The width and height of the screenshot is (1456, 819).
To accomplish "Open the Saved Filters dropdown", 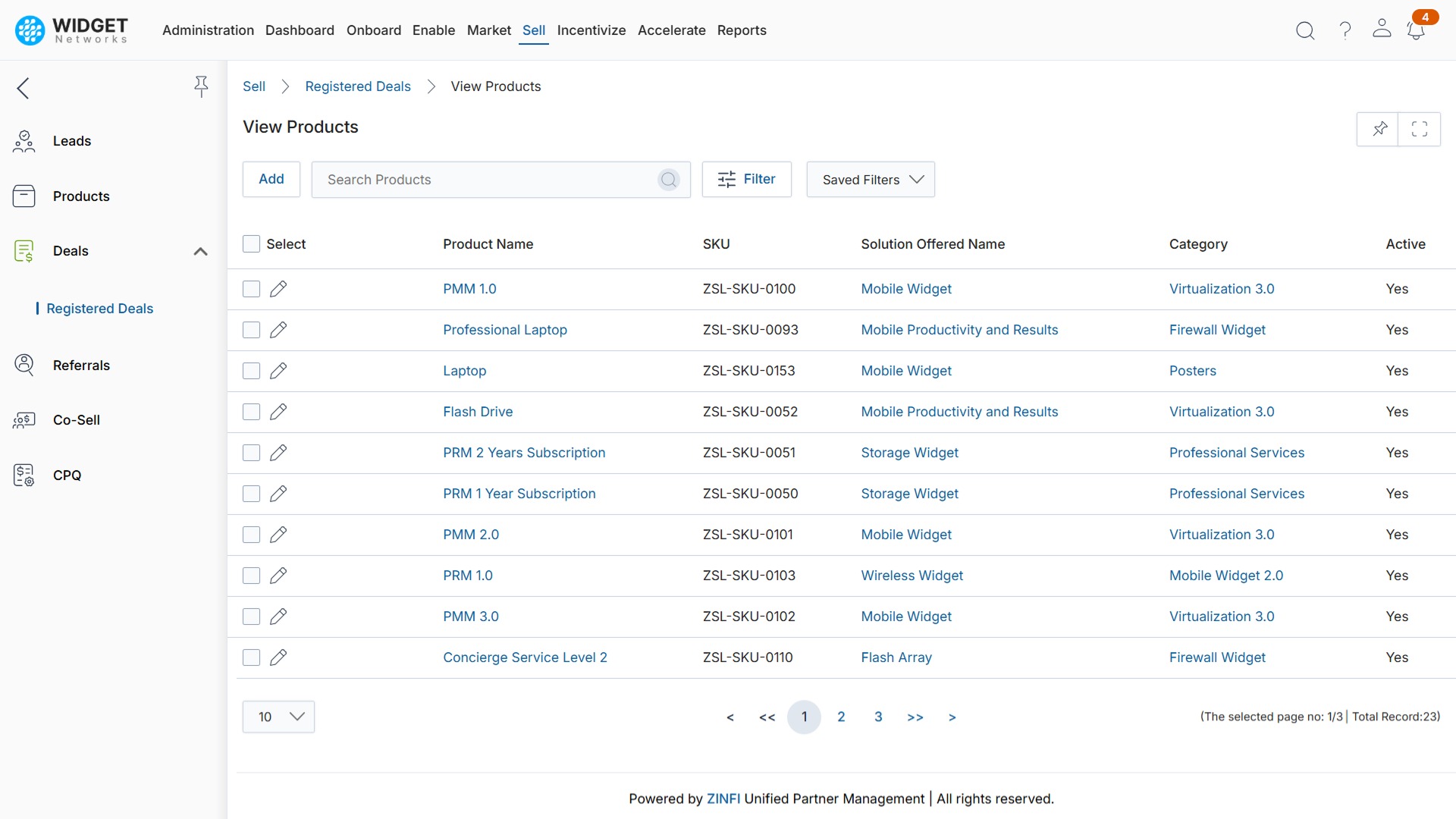I will tap(871, 179).
